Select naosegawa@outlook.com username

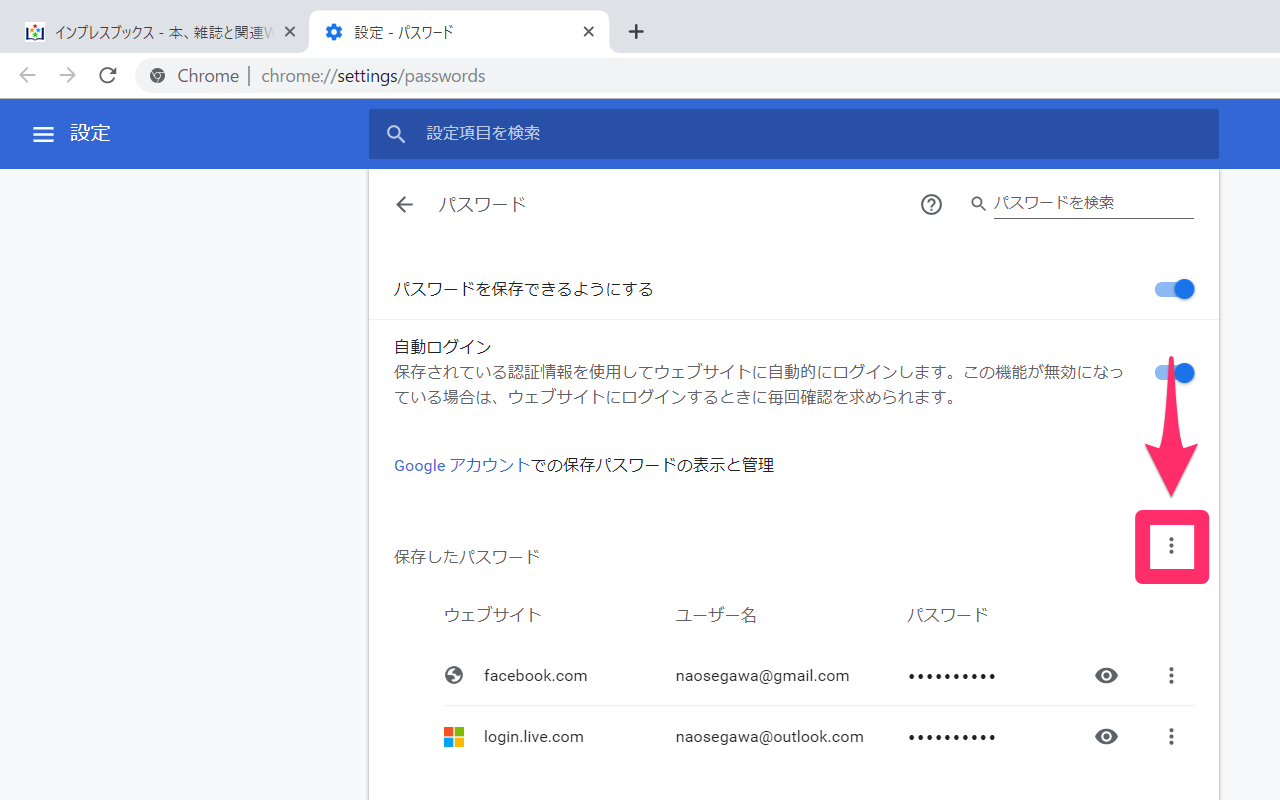pos(770,737)
